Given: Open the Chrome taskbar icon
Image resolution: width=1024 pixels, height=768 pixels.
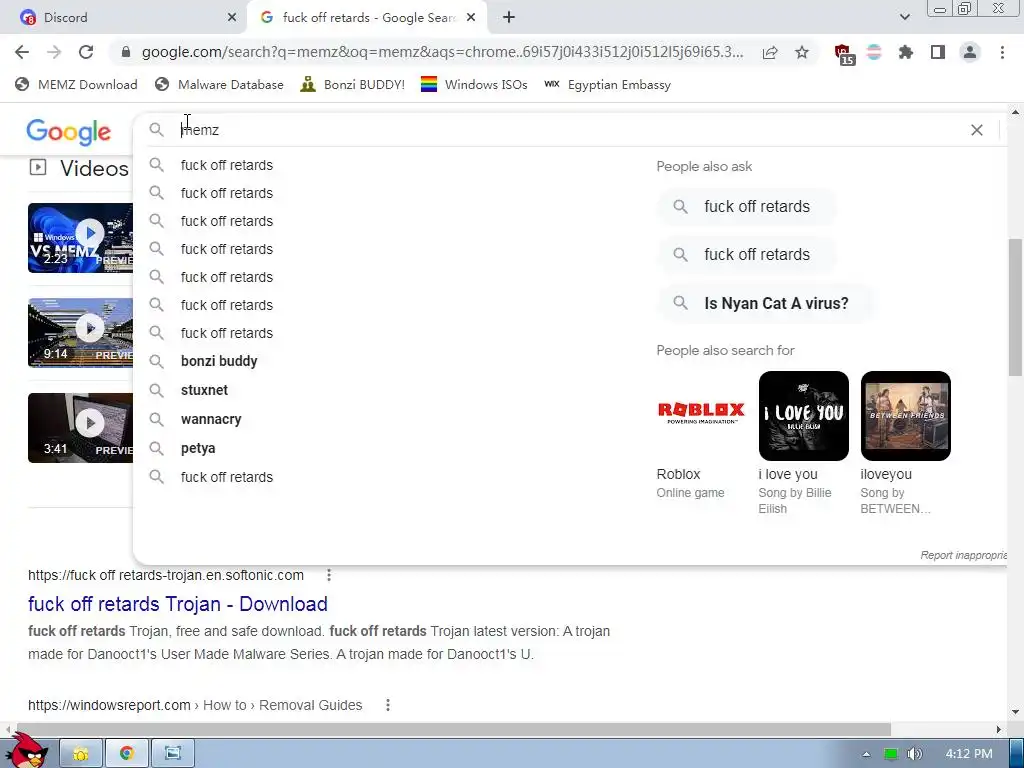Looking at the screenshot, I should [127, 754].
